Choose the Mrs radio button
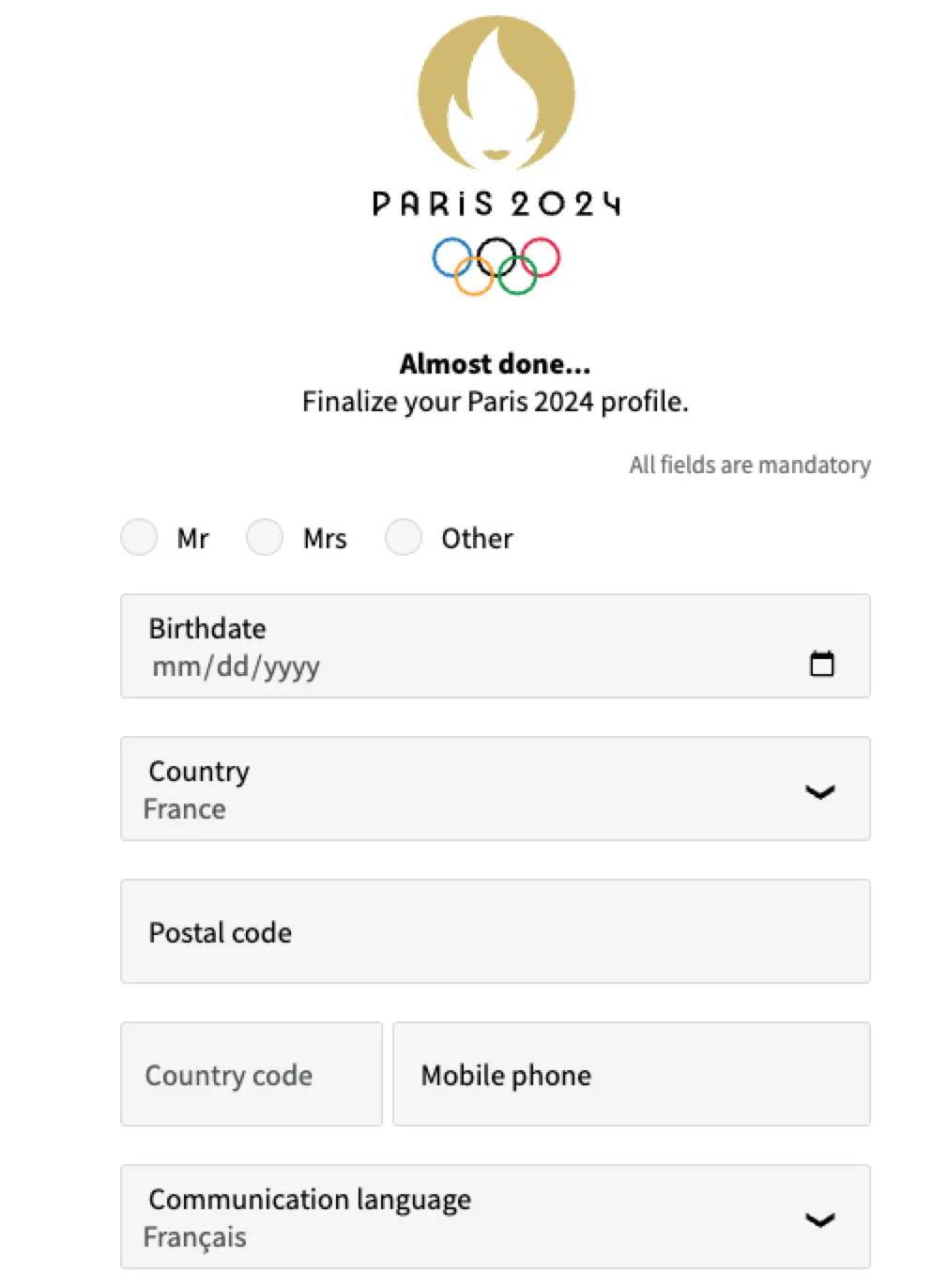Viewport: 948px width, 1288px height. click(265, 538)
